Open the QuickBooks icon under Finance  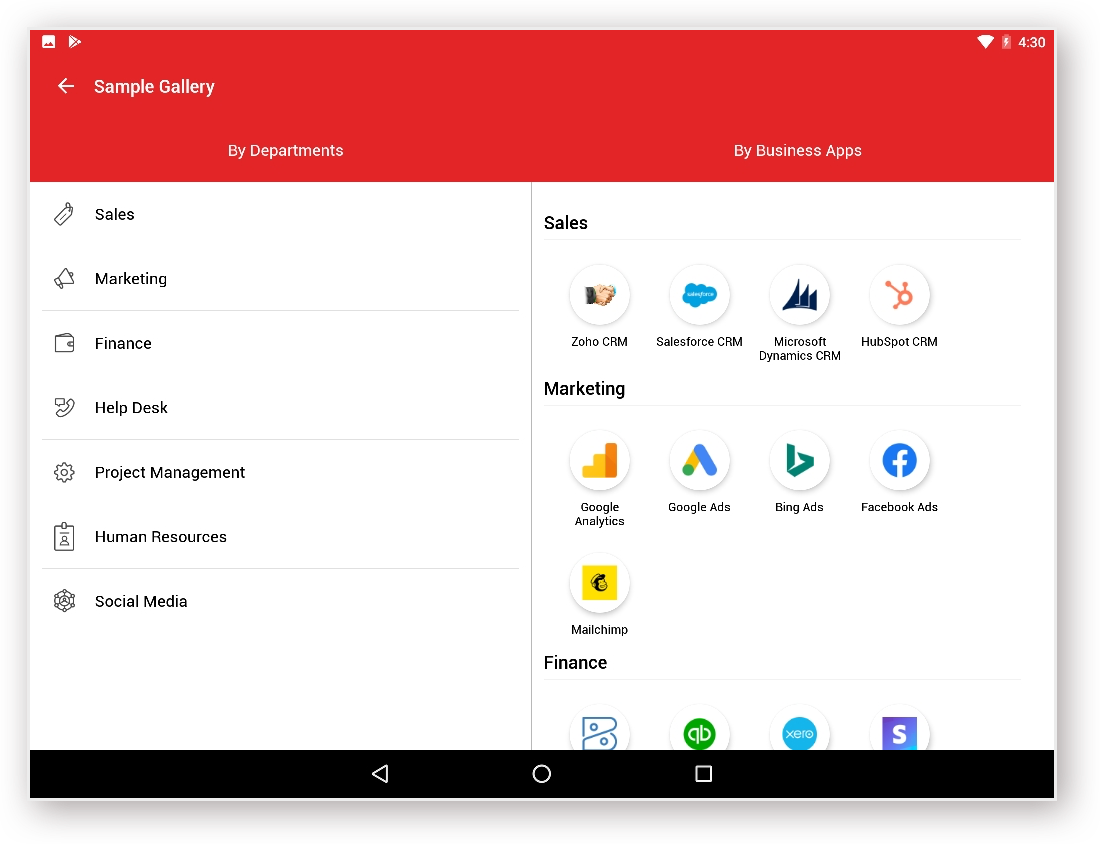pos(699,730)
